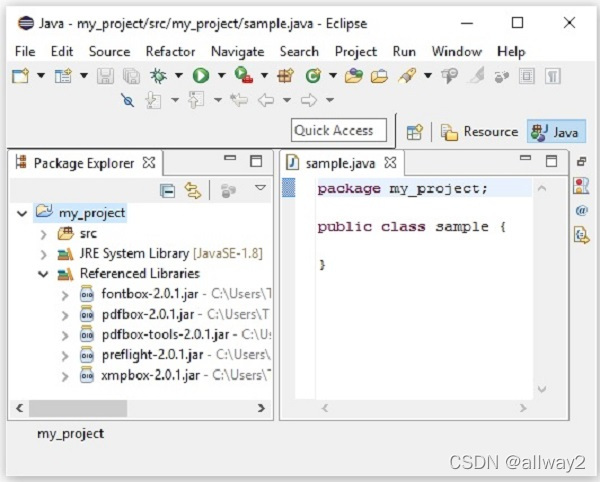Toggle Mark Occurrences icon
The width and height of the screenshot is (600, 482).
pos(477,75)
